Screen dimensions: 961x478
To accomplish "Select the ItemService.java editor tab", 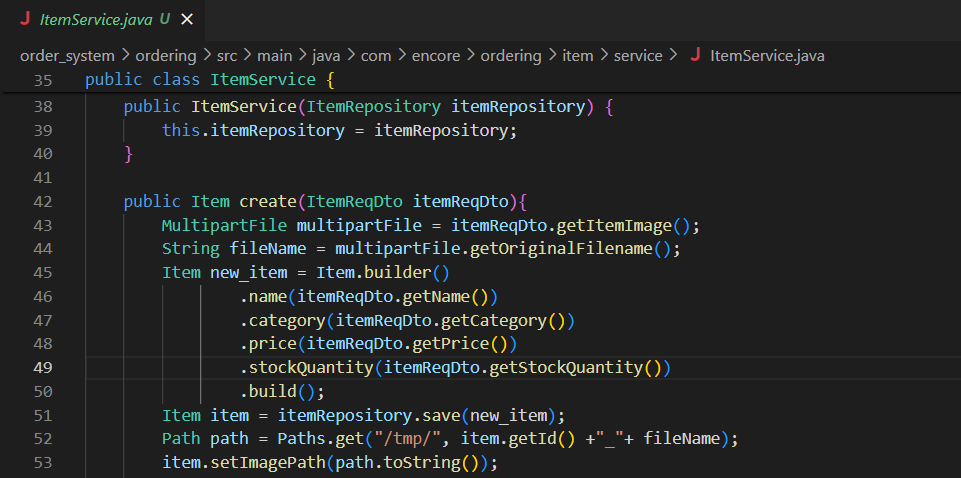I will 102,20.
